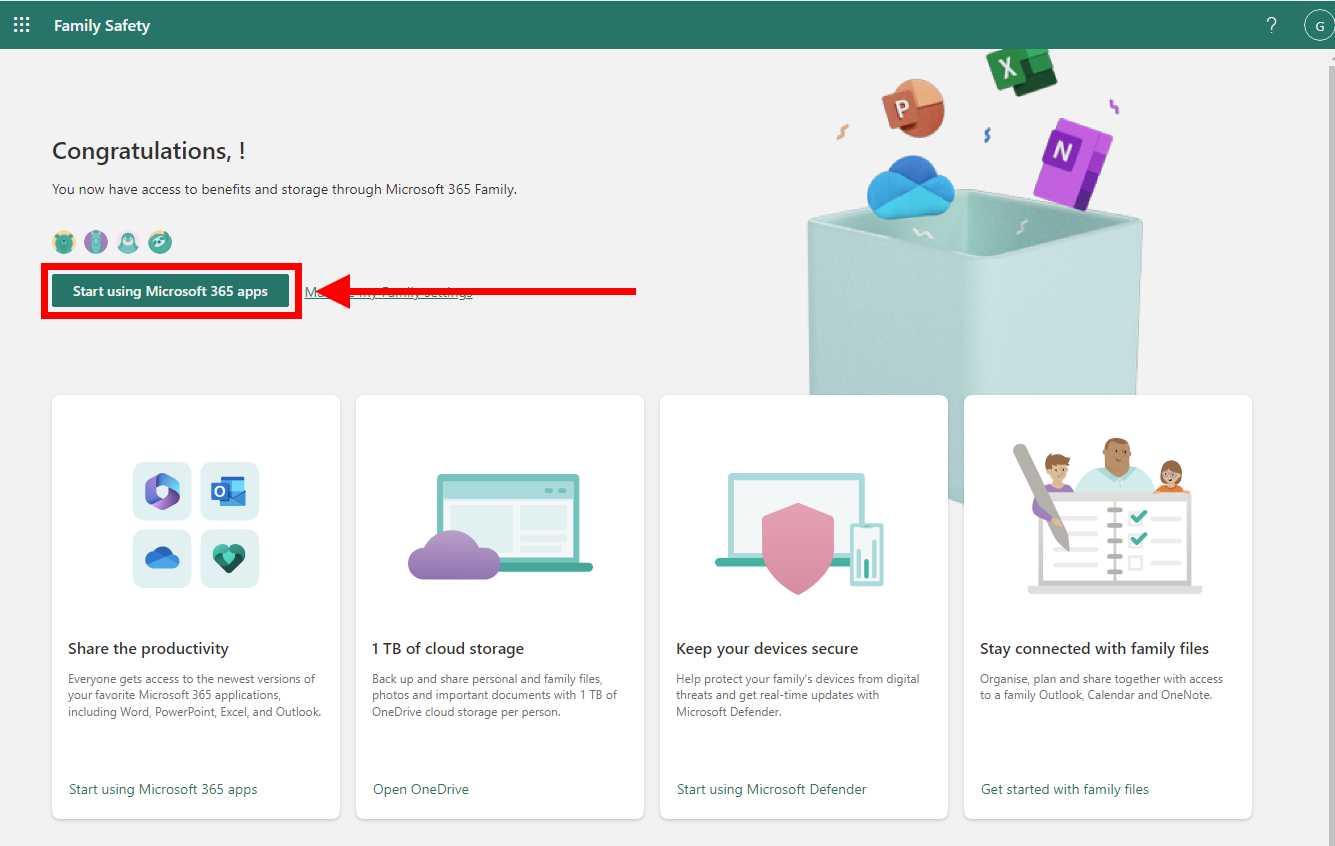Click the purple family member avatar
Image resolution: width=1335 pixels, height=846 pixels.
point(96,241)
